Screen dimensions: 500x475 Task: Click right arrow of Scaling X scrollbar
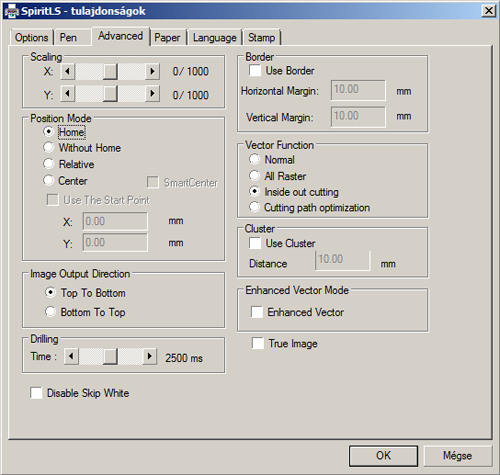click(152, 71)
